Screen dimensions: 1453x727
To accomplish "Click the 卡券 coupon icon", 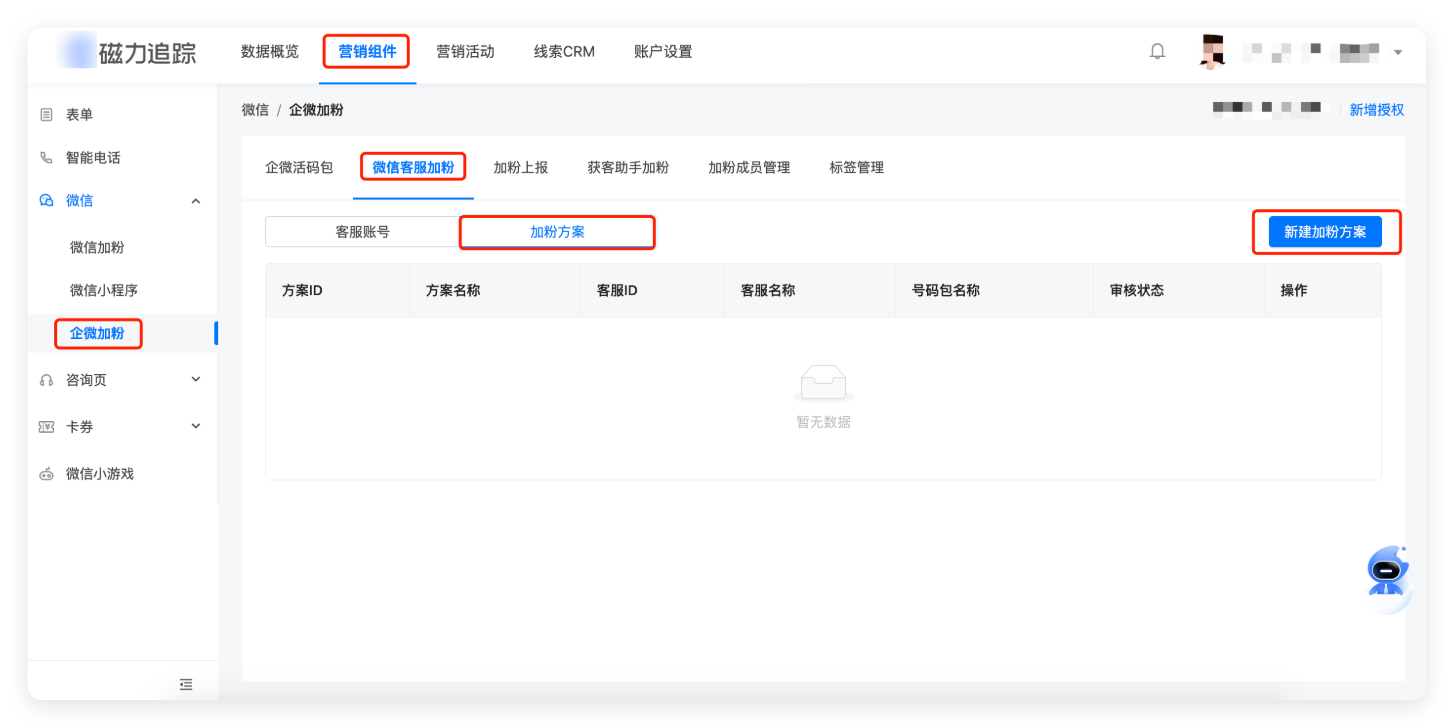I will click(46, 427).
